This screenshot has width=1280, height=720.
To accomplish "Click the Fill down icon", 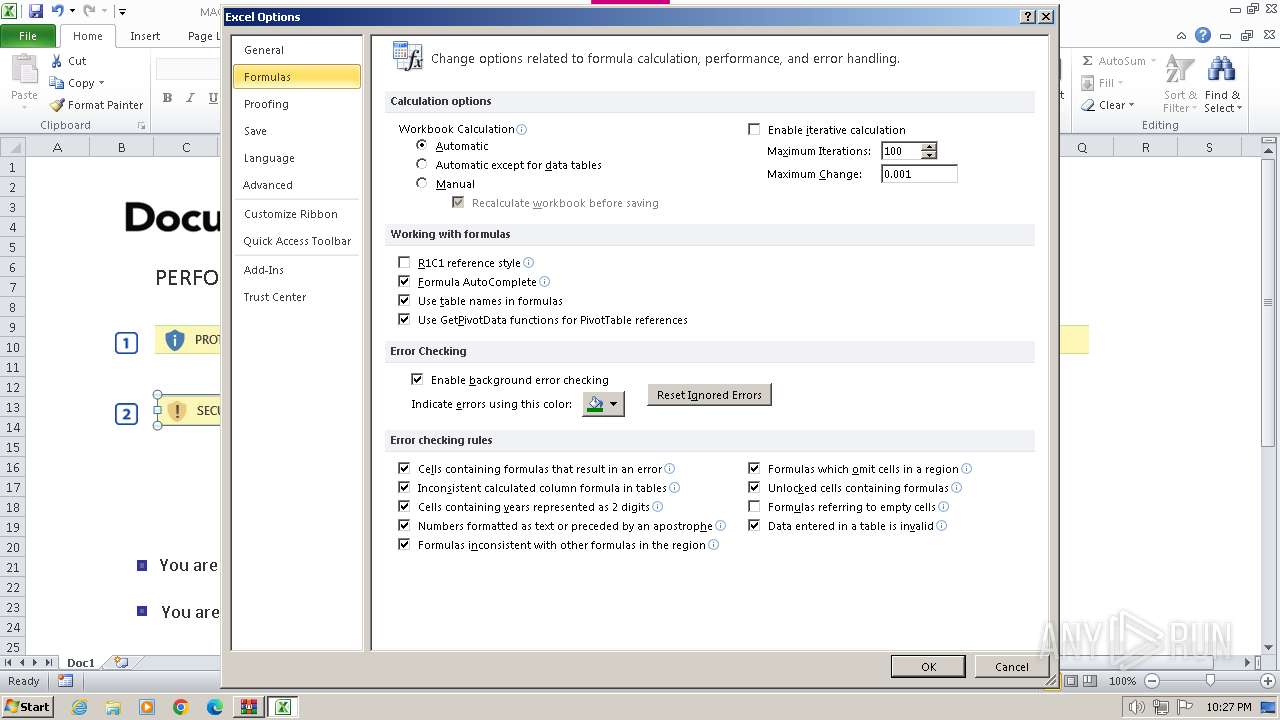I will point(1088,83).
